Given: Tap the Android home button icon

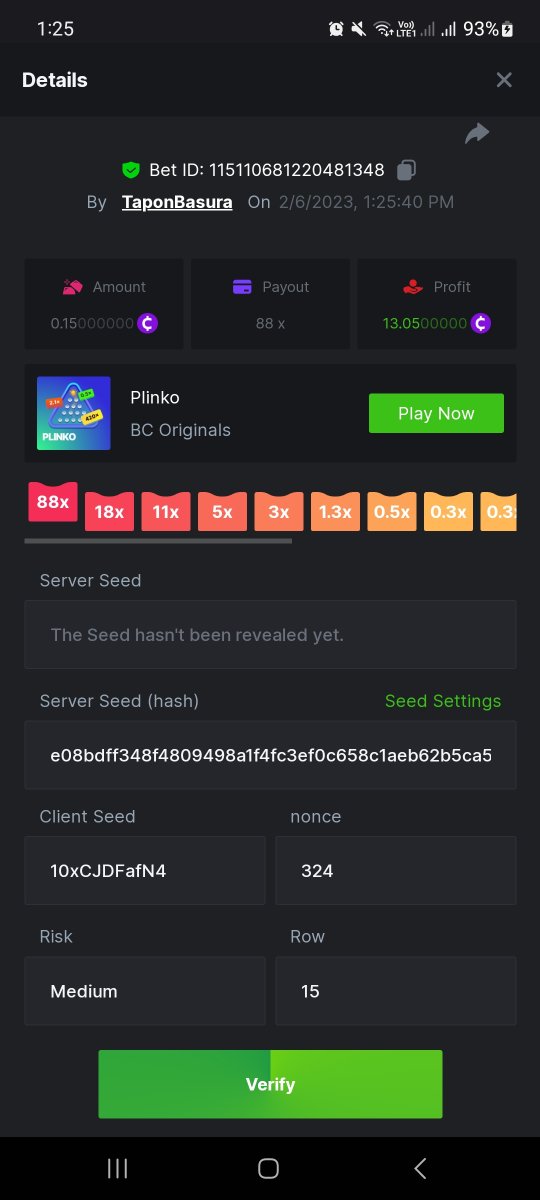Looking at the screenshot, I should point(268,1168).
